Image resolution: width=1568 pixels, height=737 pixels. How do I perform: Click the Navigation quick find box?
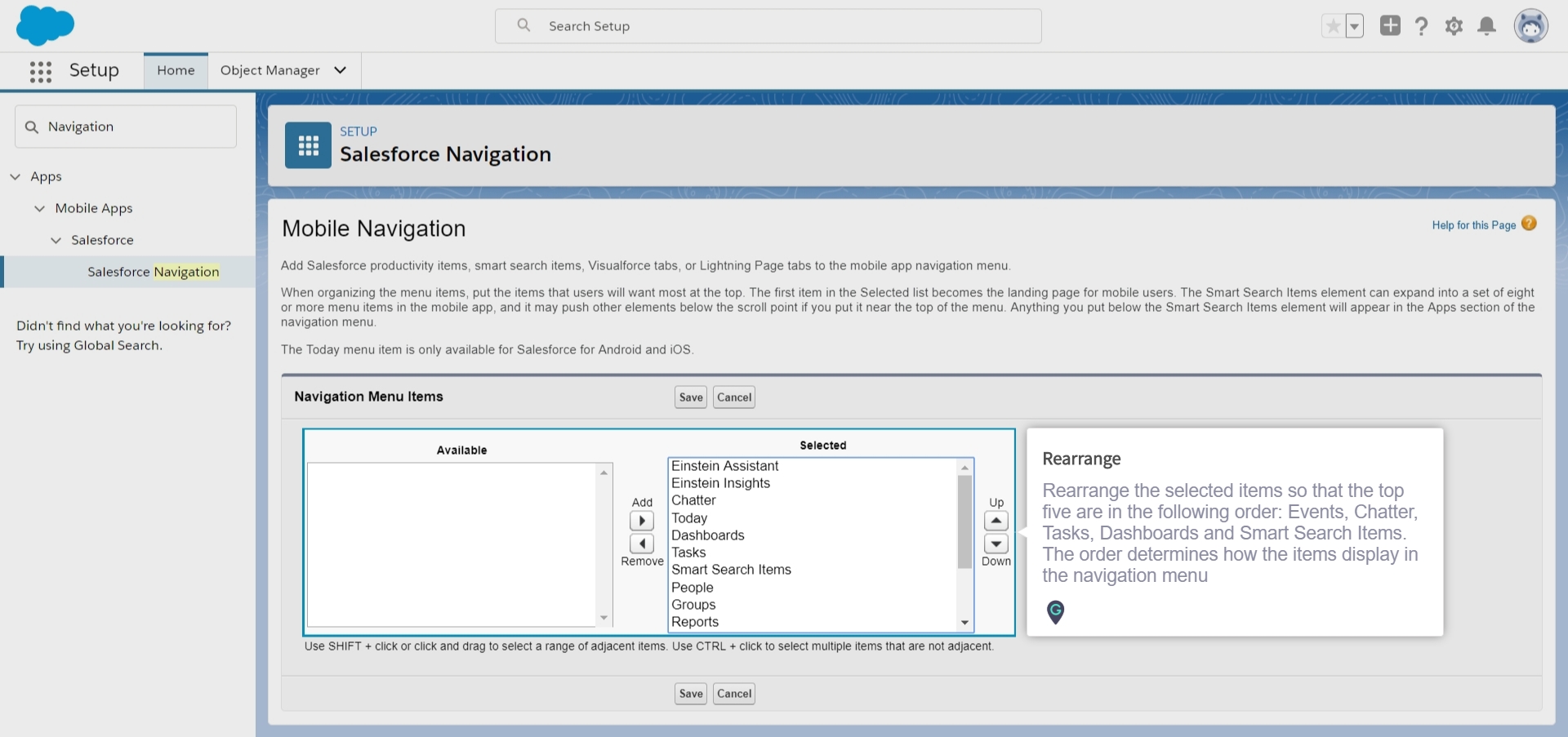pyautogui.click(x=126, y=127)
